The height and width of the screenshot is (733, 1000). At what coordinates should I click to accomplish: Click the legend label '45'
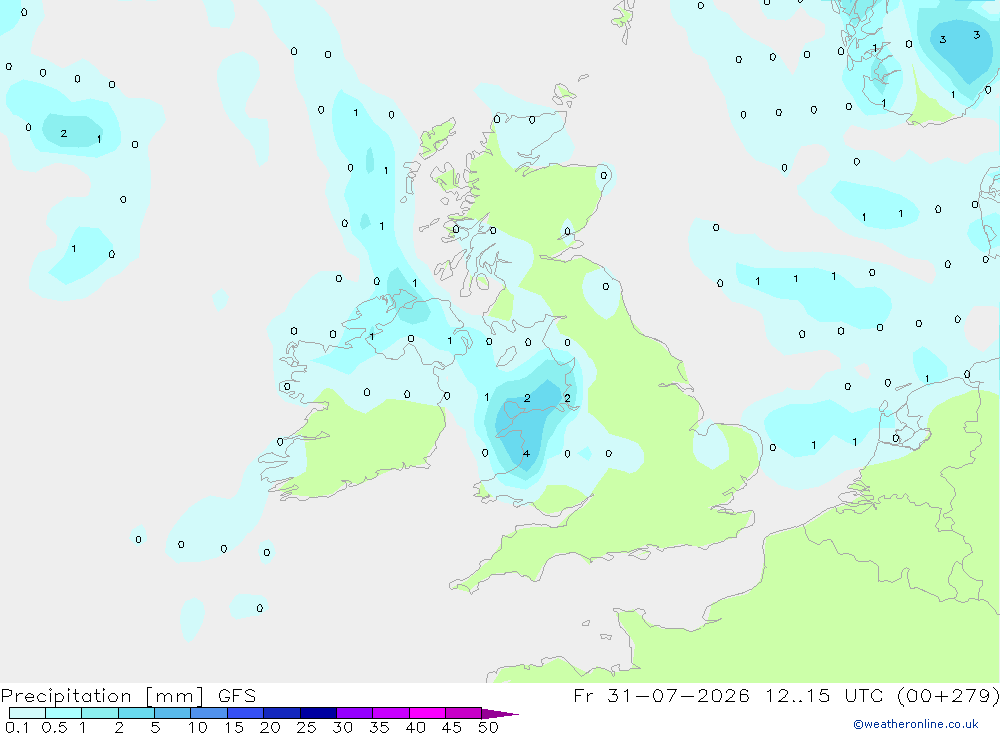tap(452, 727)
